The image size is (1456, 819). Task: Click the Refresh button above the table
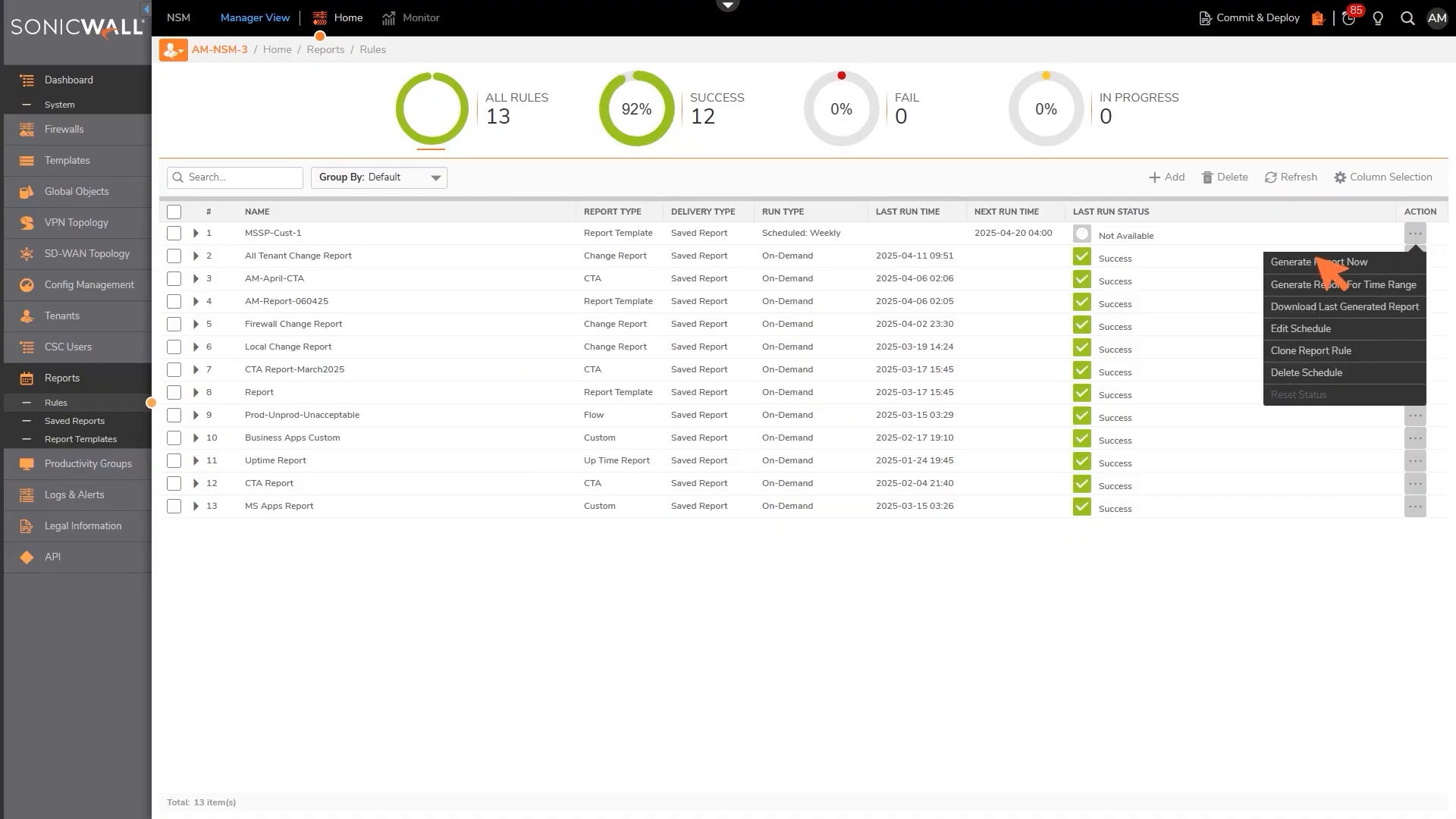[x=1291, y=177]
